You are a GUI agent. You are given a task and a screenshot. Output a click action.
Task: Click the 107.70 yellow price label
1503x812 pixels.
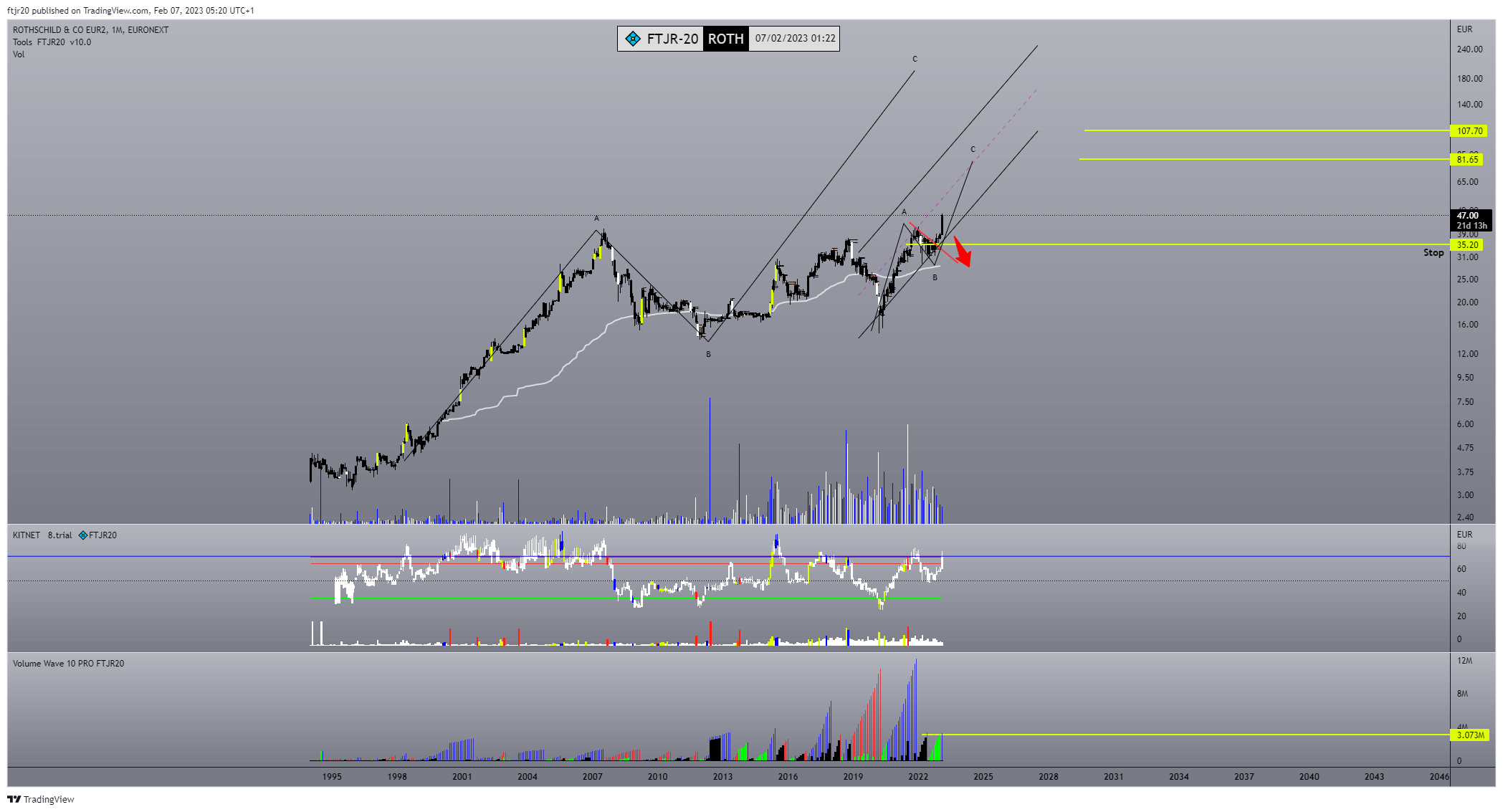[x=1469, y=131]
